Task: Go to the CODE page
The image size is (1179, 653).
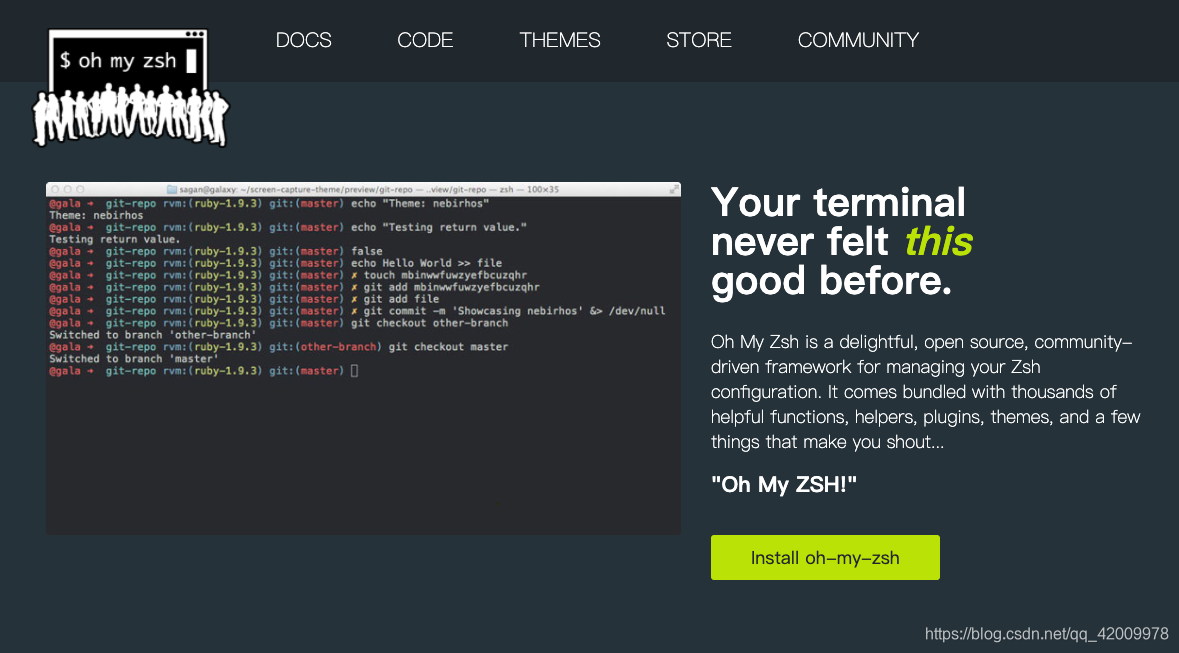Action: 425,40
